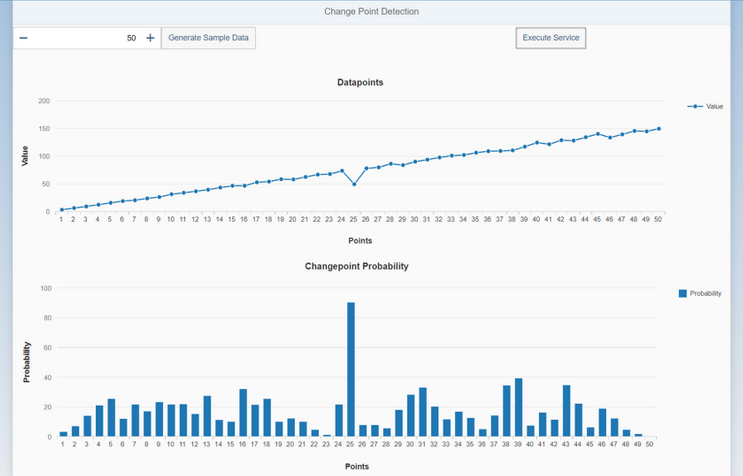
Task: Click the minus icon to decrease point count
Action: point(24,38)
